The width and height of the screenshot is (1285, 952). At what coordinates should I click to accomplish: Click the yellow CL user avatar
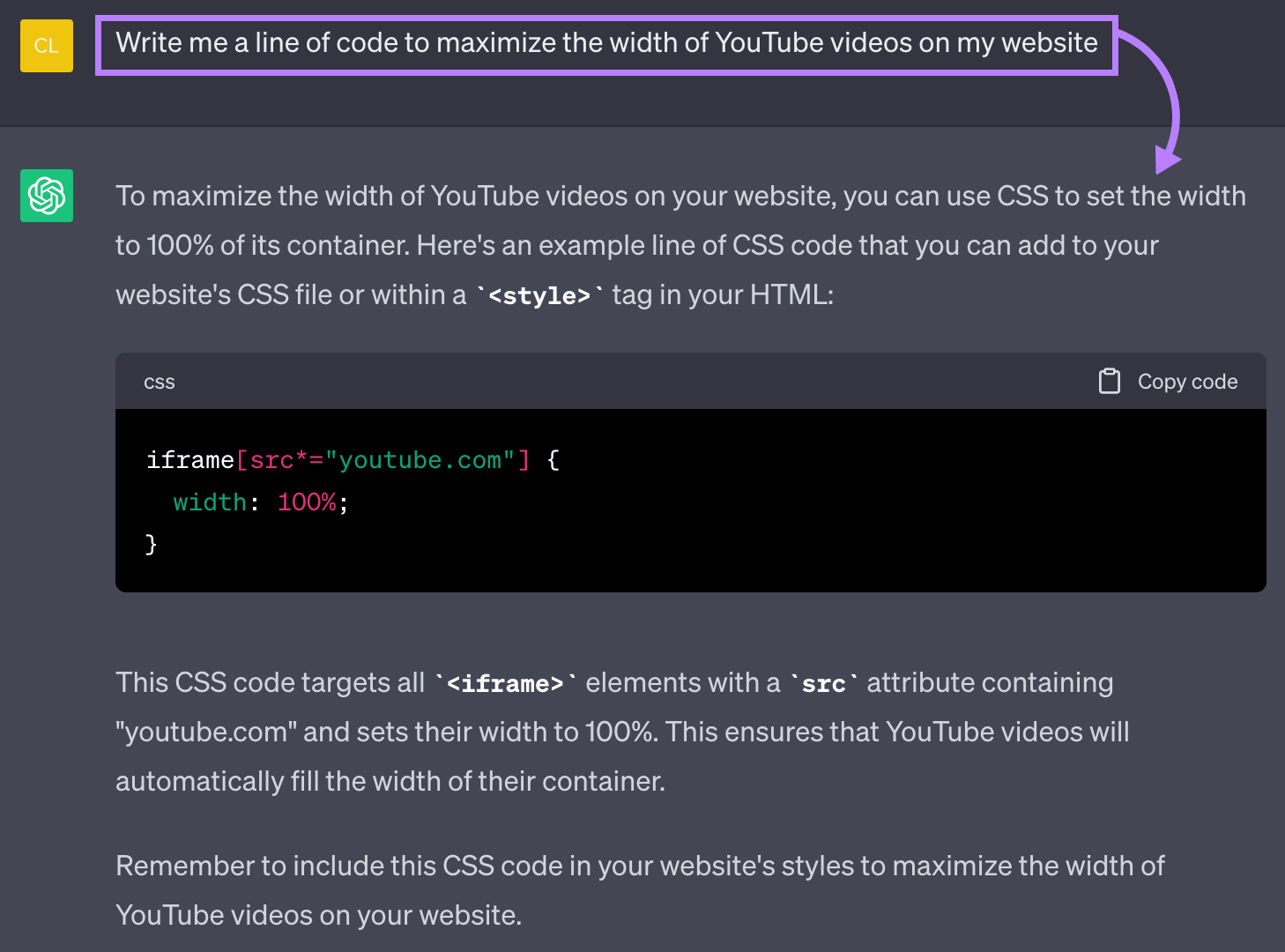(x=46, y=45)
